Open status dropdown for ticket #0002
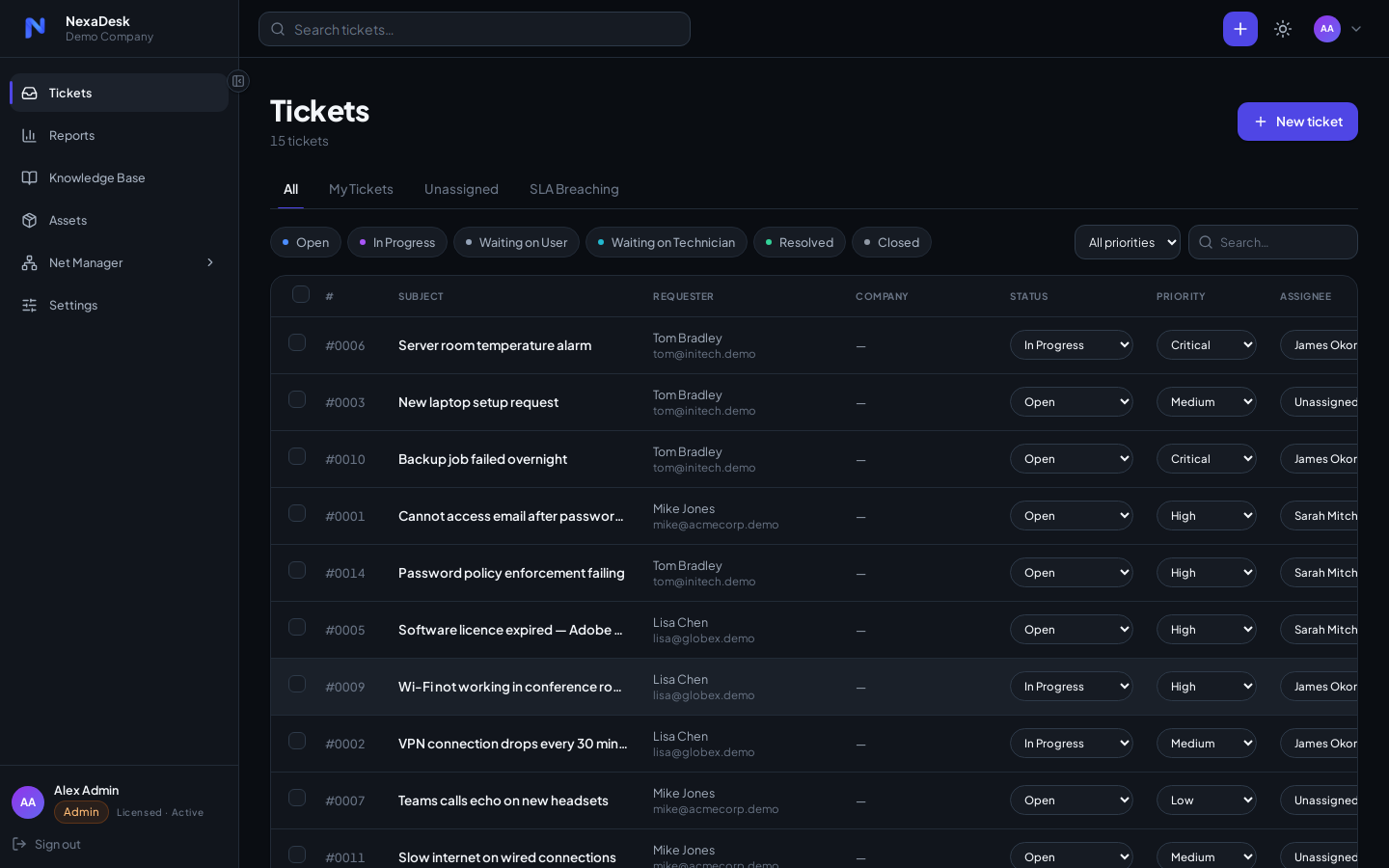Screen dimensions: 1389x868 coord(1072,744)
